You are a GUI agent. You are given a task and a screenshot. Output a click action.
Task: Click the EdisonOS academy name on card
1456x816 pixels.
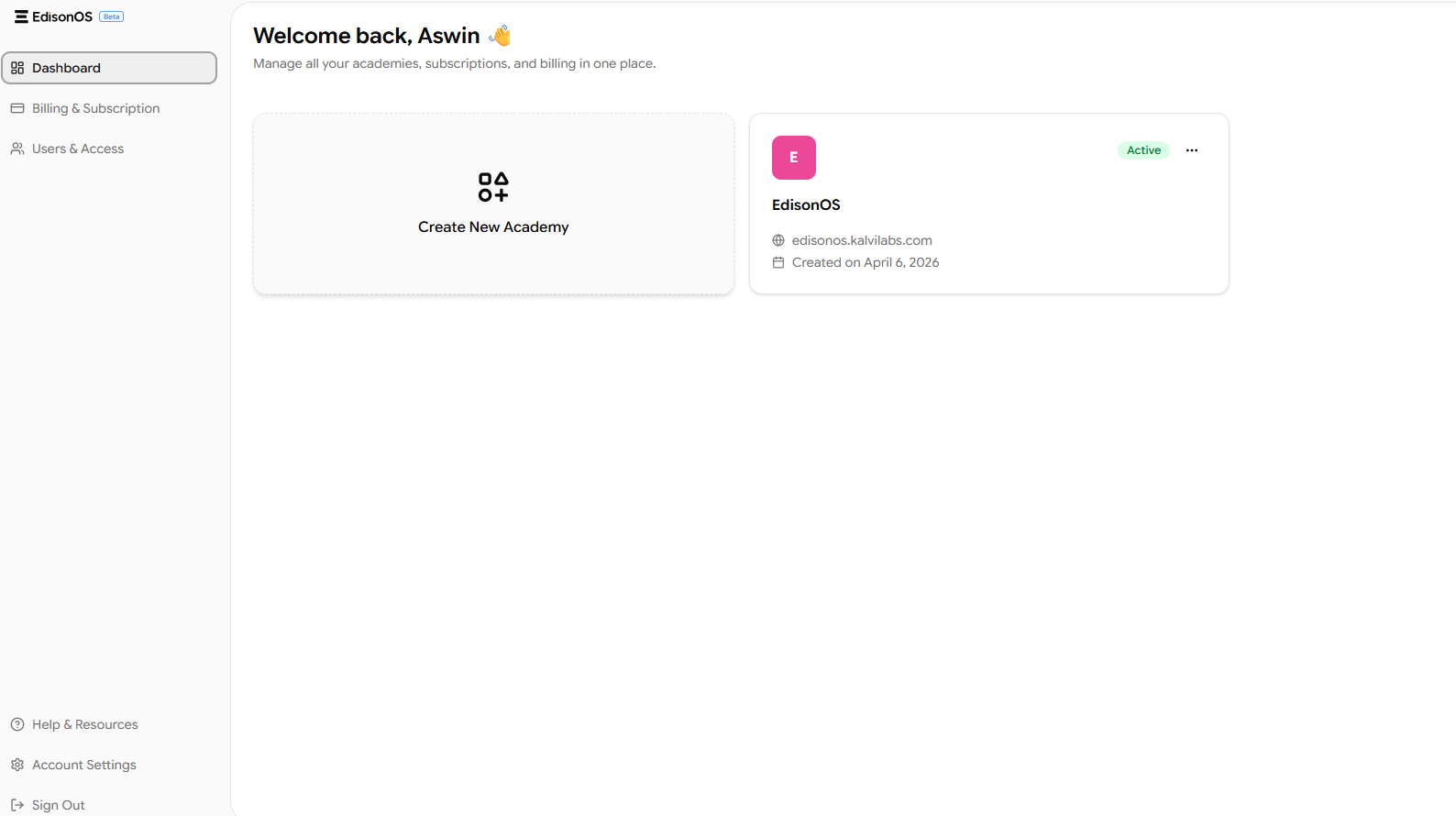pyautogui.click(x=806, y=204)
